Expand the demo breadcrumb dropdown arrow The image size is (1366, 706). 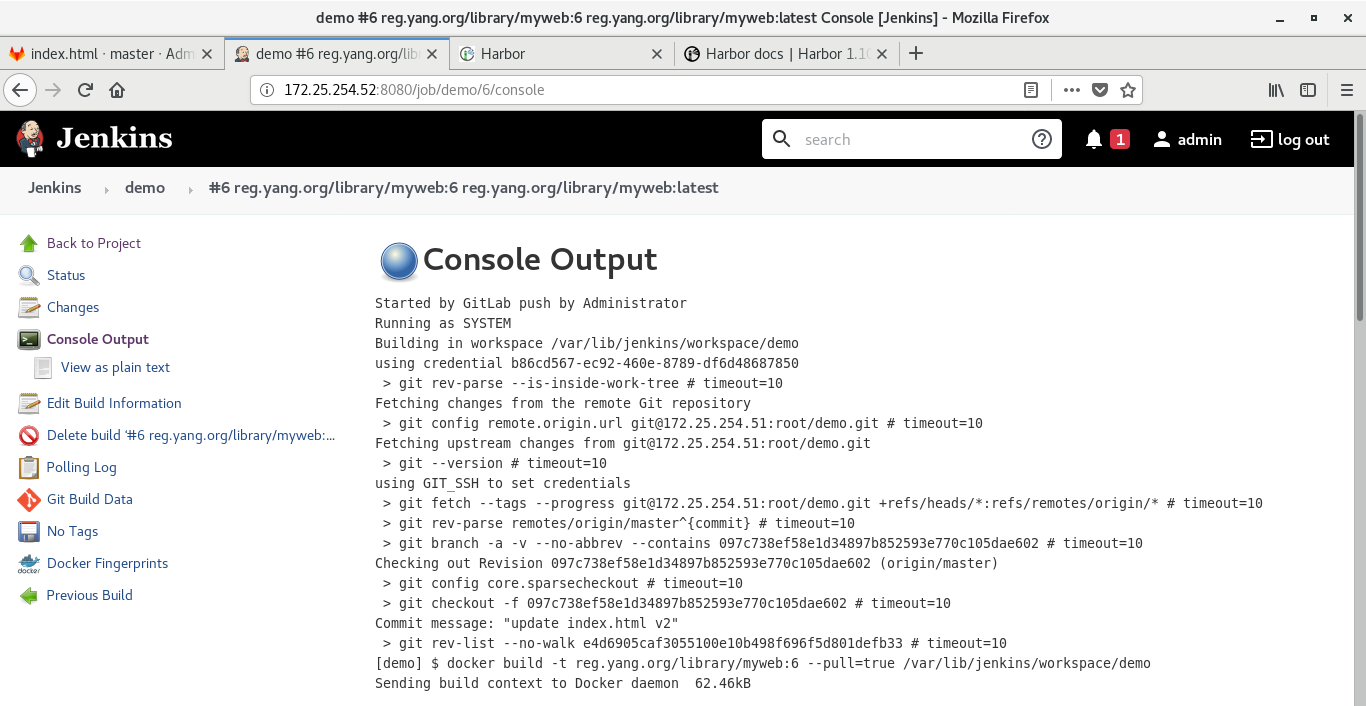pos(190,189)
